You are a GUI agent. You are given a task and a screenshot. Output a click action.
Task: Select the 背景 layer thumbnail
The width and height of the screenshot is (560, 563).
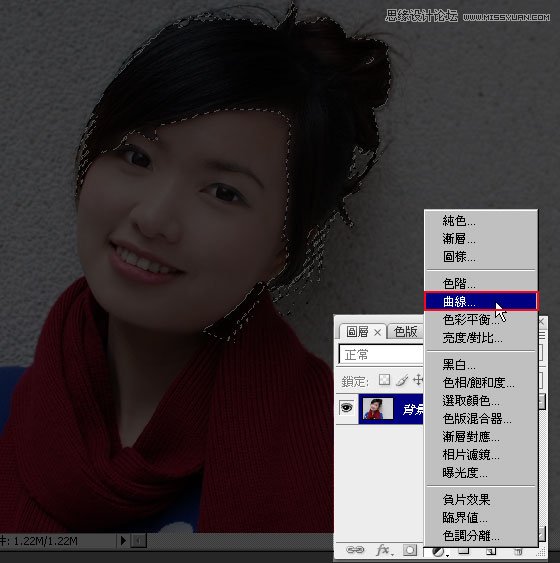pos(378,409)
